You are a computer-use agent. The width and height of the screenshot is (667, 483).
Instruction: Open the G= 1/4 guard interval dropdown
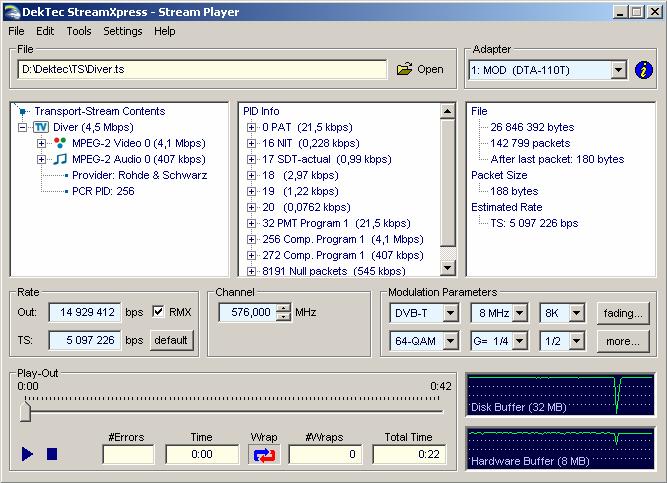coord(519,341)
